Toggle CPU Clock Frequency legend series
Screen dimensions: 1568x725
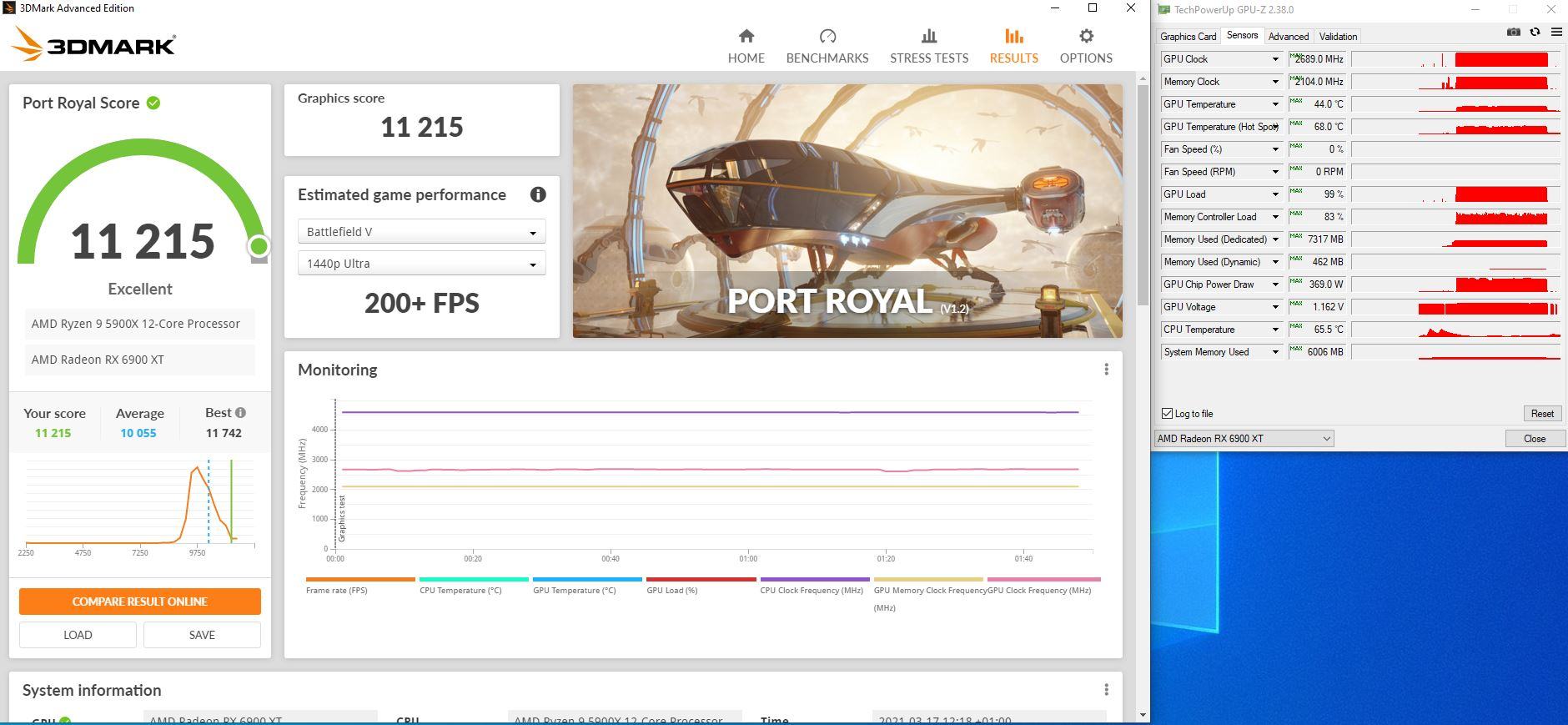point(815,585)
